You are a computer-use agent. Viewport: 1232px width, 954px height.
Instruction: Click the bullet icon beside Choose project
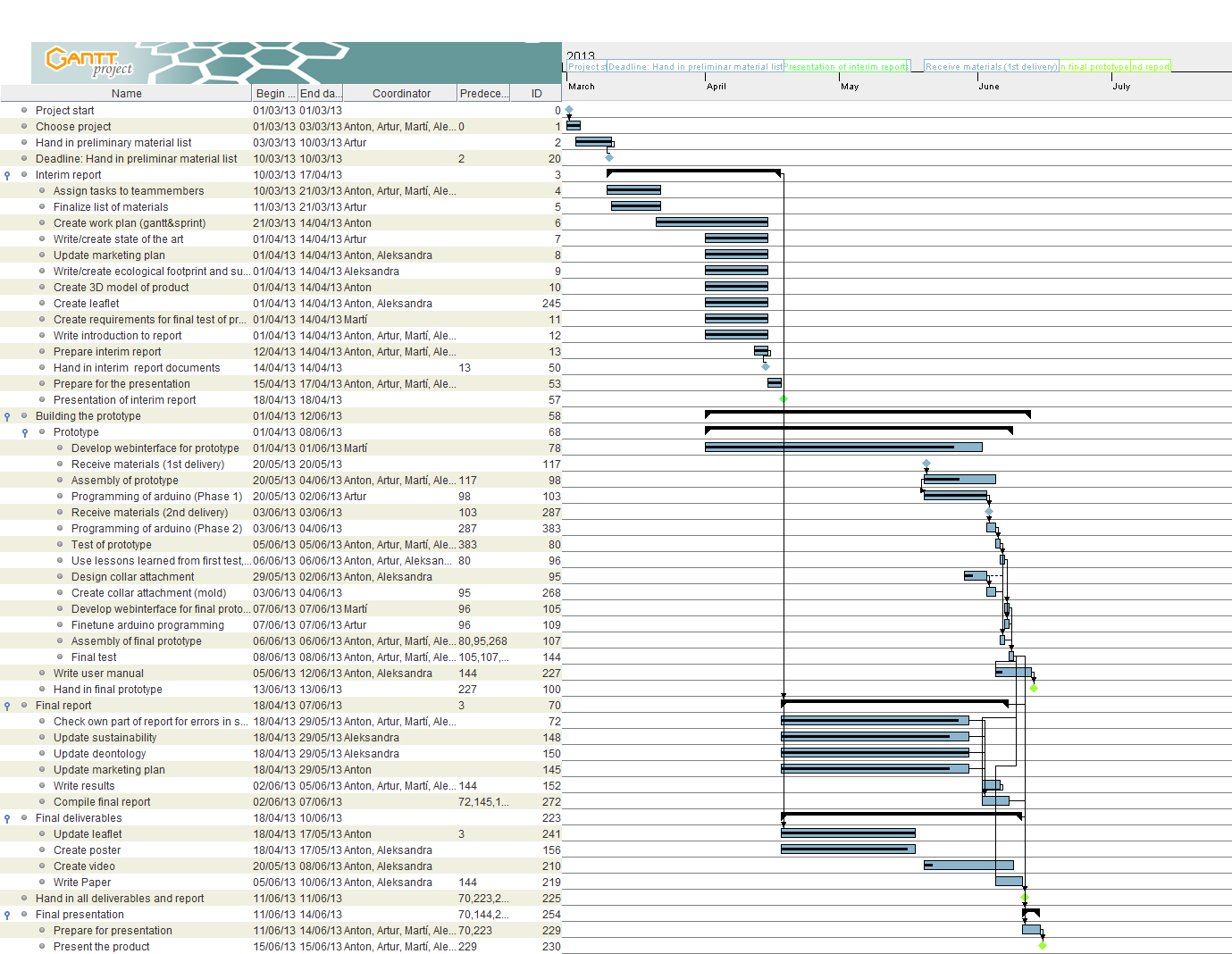(24, 127)
